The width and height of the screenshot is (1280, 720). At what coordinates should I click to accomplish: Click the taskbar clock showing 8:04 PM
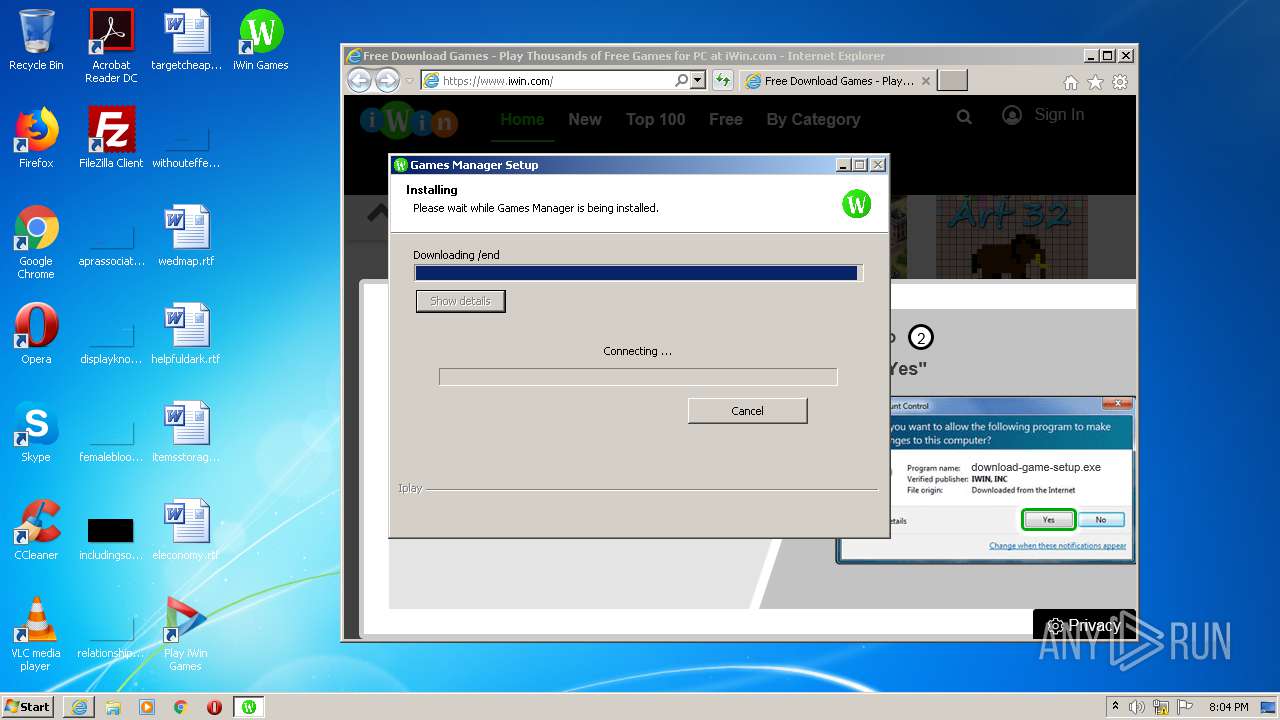[1228, 707]
